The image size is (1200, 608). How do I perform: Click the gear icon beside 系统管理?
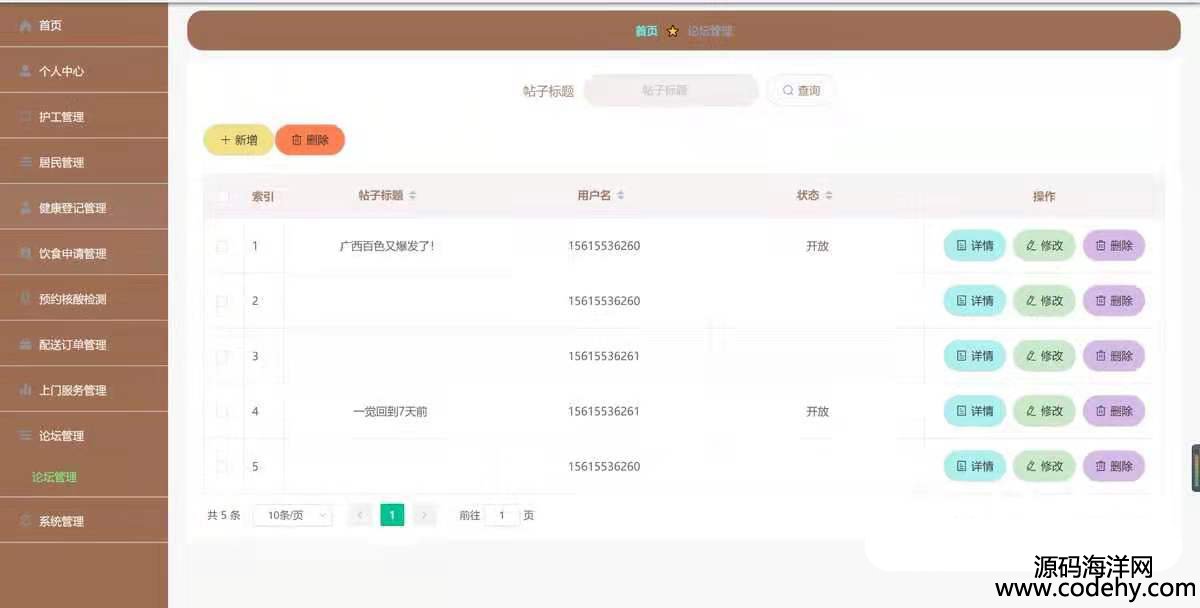[x=26, y=521]
